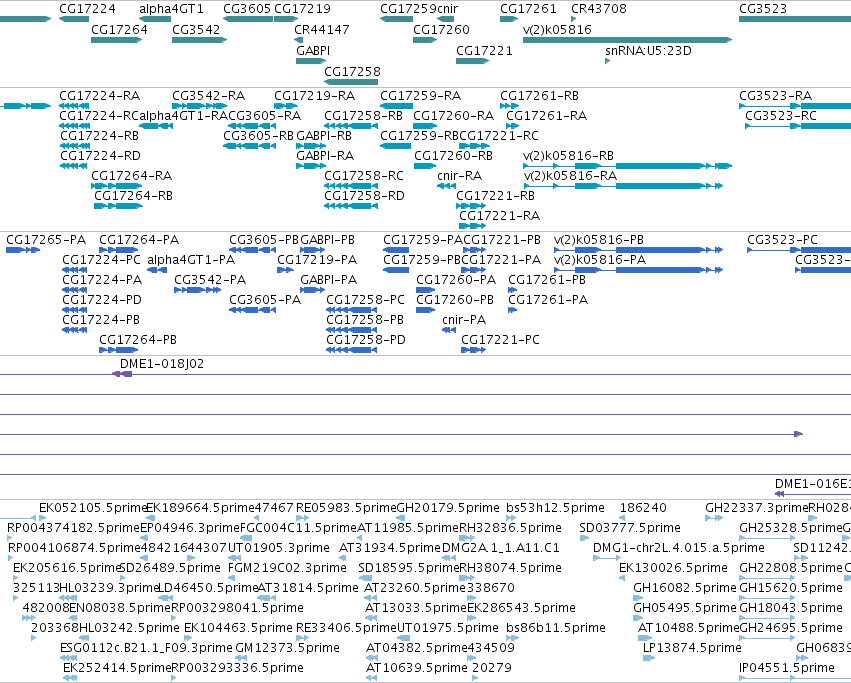This screenshot has height=683, width=851.
Task: Select transcript CG17221-RA label
Action: pos(499,216)
